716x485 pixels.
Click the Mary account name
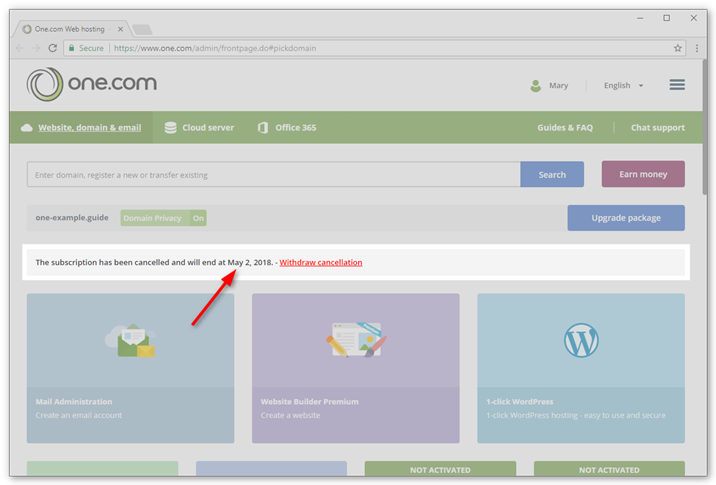[x=558, y=85]
